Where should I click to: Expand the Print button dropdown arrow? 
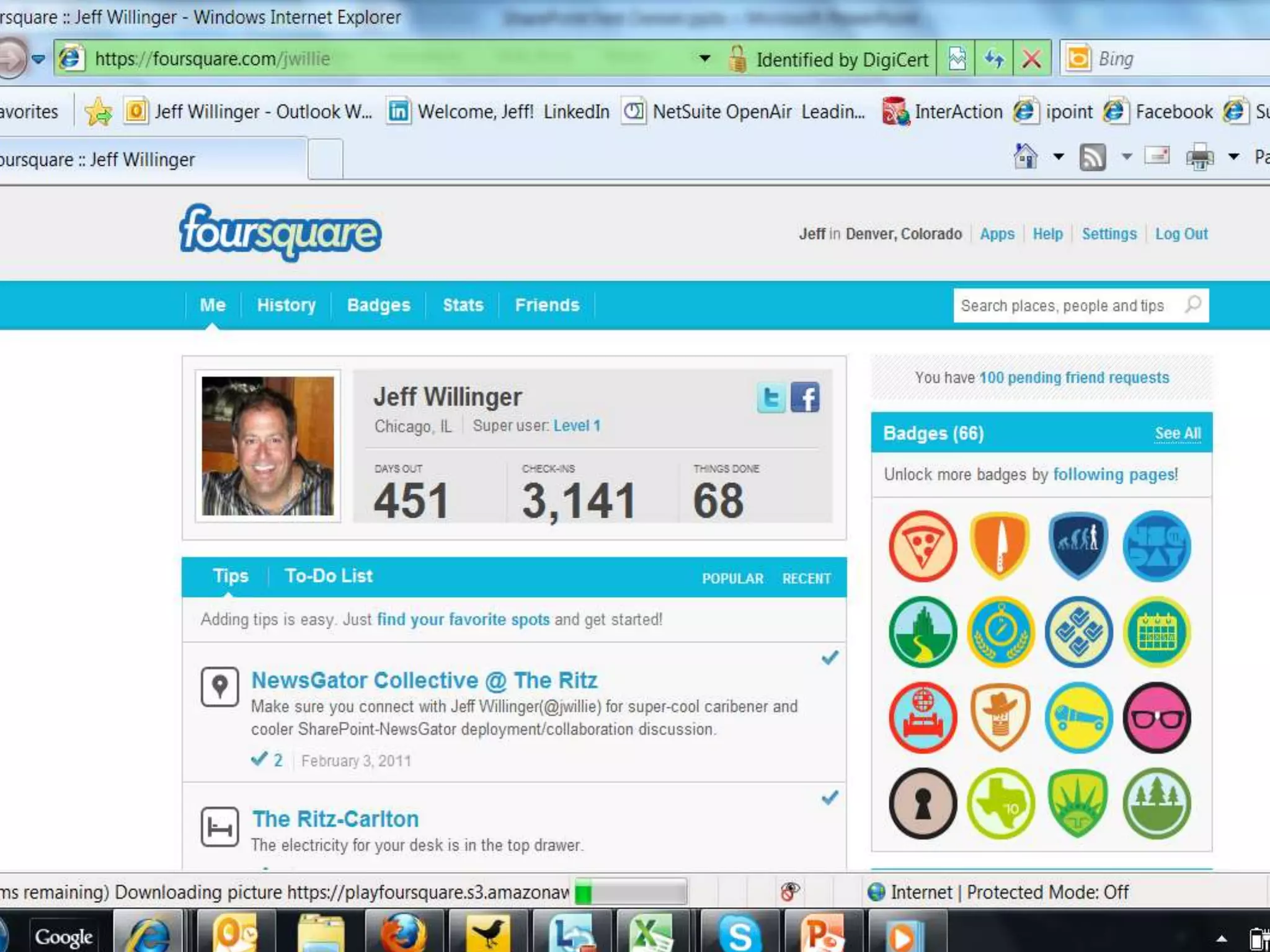pyautogui.click(x=1233, y=157)
